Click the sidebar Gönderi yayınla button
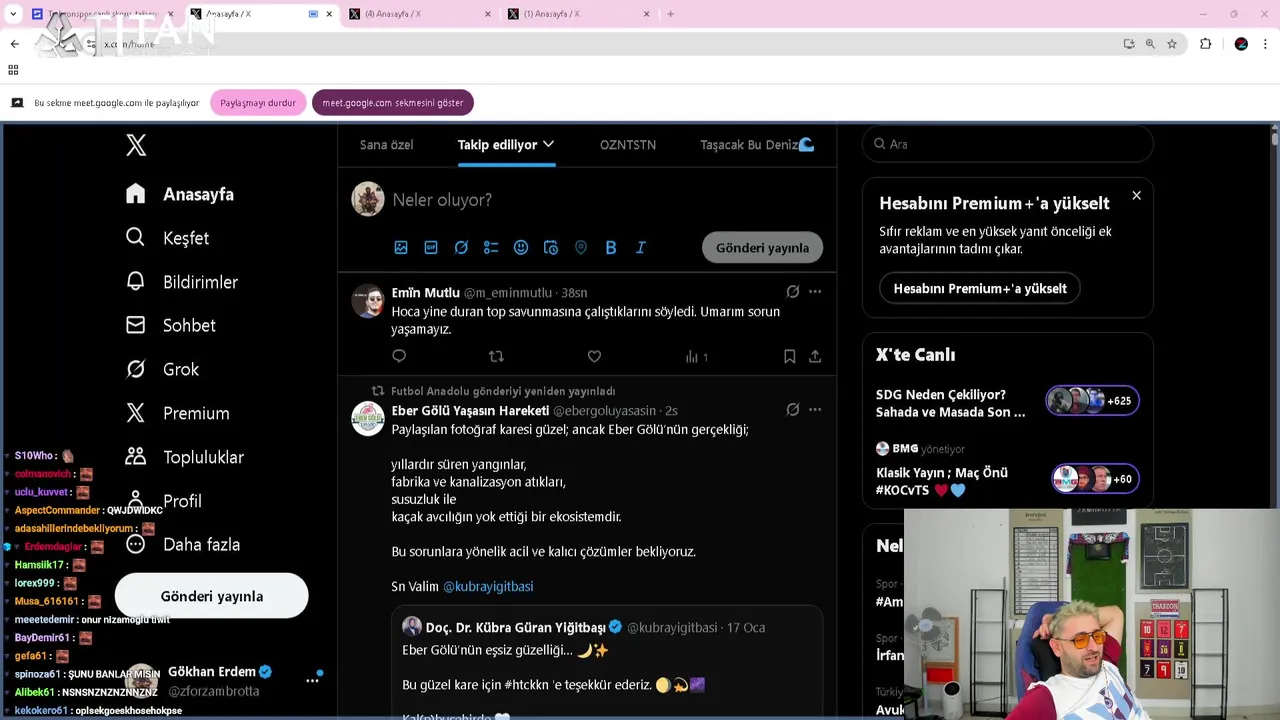Screen dimensions: 1280x720 point(211,596)
